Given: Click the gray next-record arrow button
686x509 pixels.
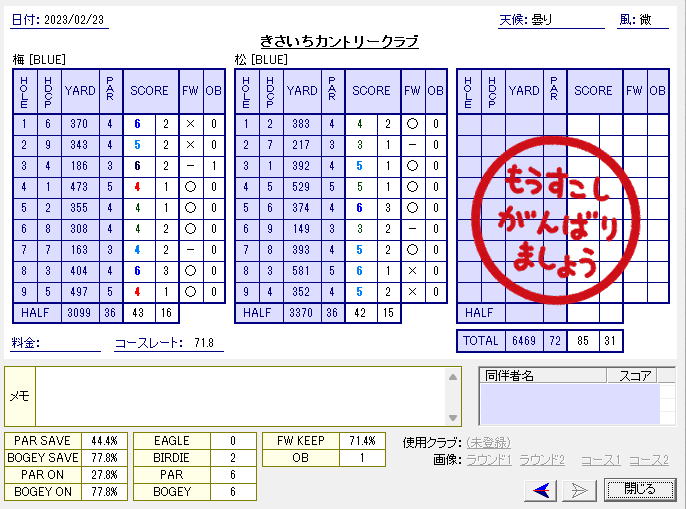Looking at the screenshot, I should (579, 490).
